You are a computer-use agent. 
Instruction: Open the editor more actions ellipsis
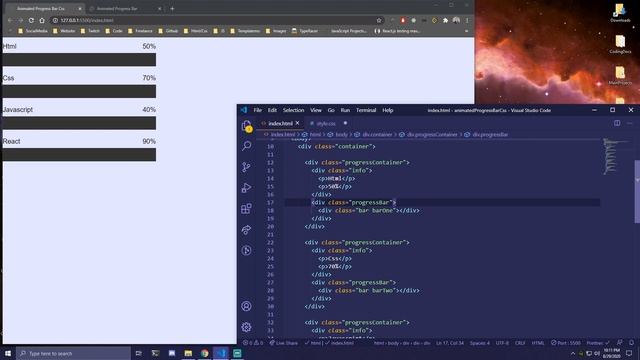pyautogui.click(x=629, y=123)
